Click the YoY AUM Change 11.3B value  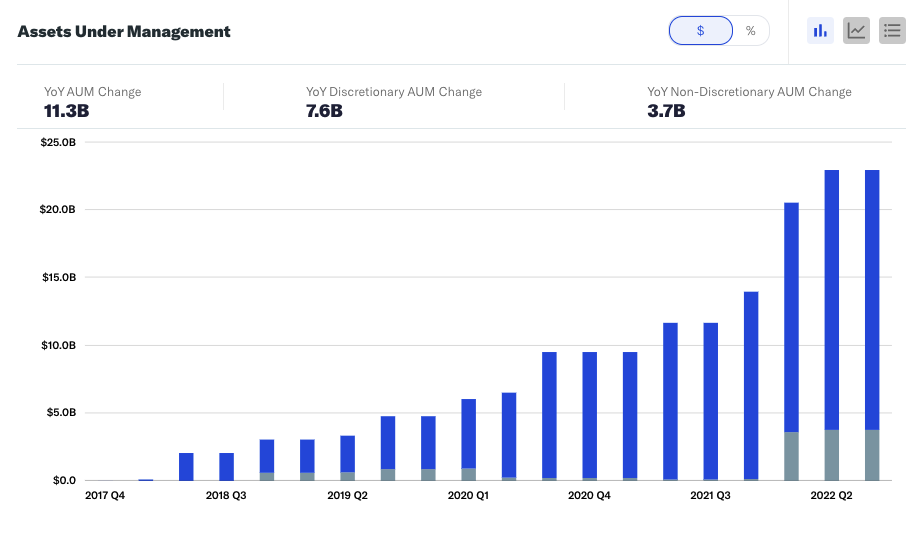(x=66, y=111)
